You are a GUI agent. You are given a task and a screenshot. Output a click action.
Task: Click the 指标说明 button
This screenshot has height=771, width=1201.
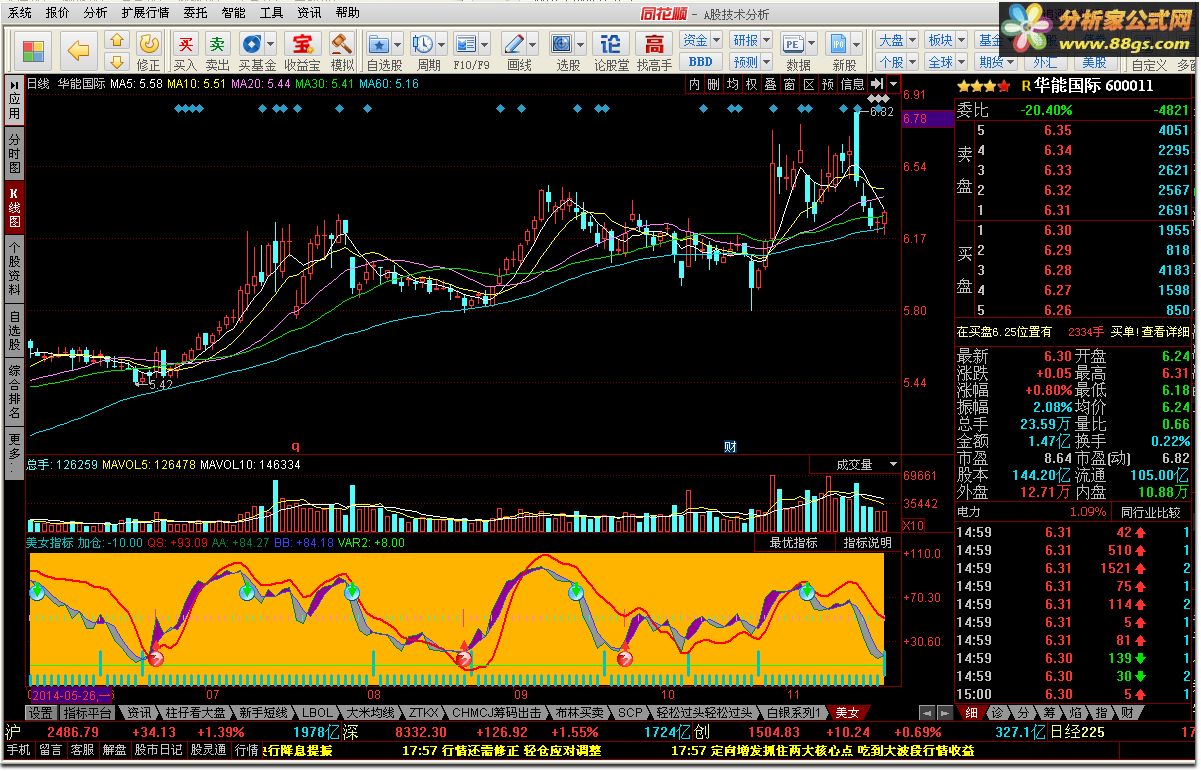click(x=867, y=543)
